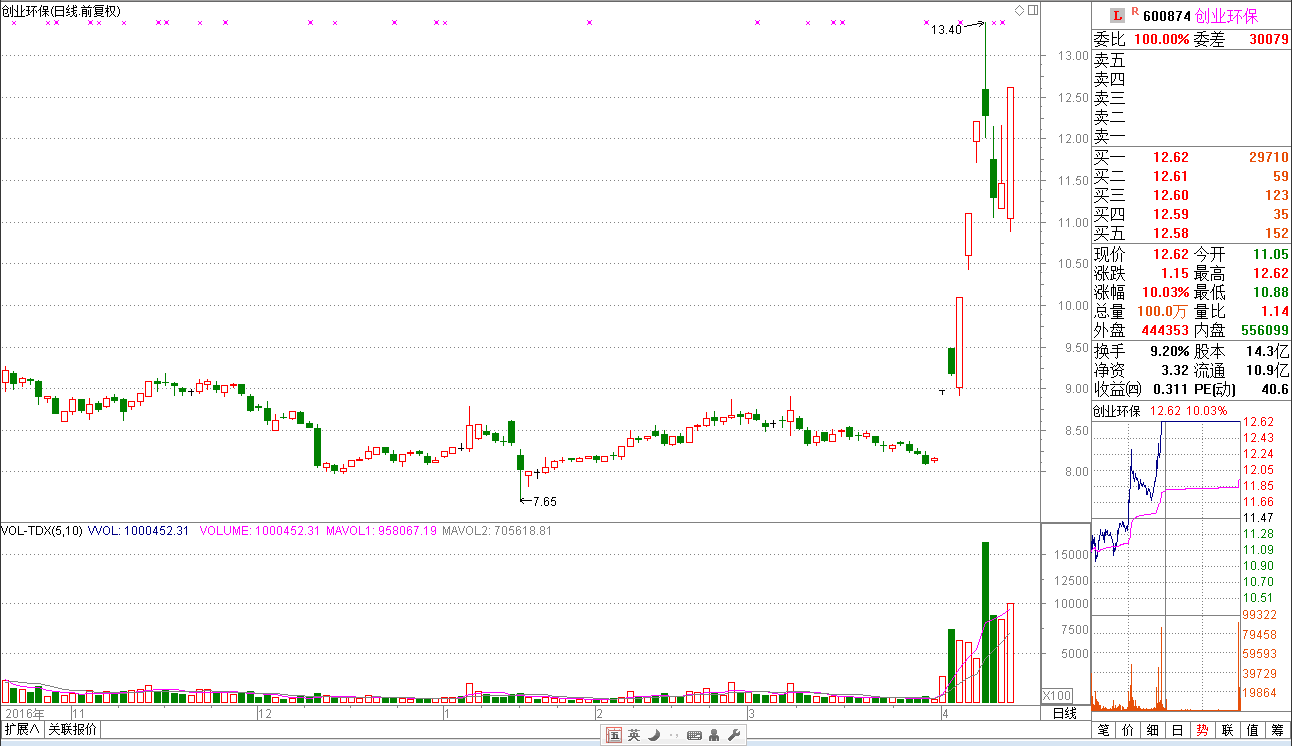
Task: Click the red L badge beside 600874
Action: point(1117,14)
